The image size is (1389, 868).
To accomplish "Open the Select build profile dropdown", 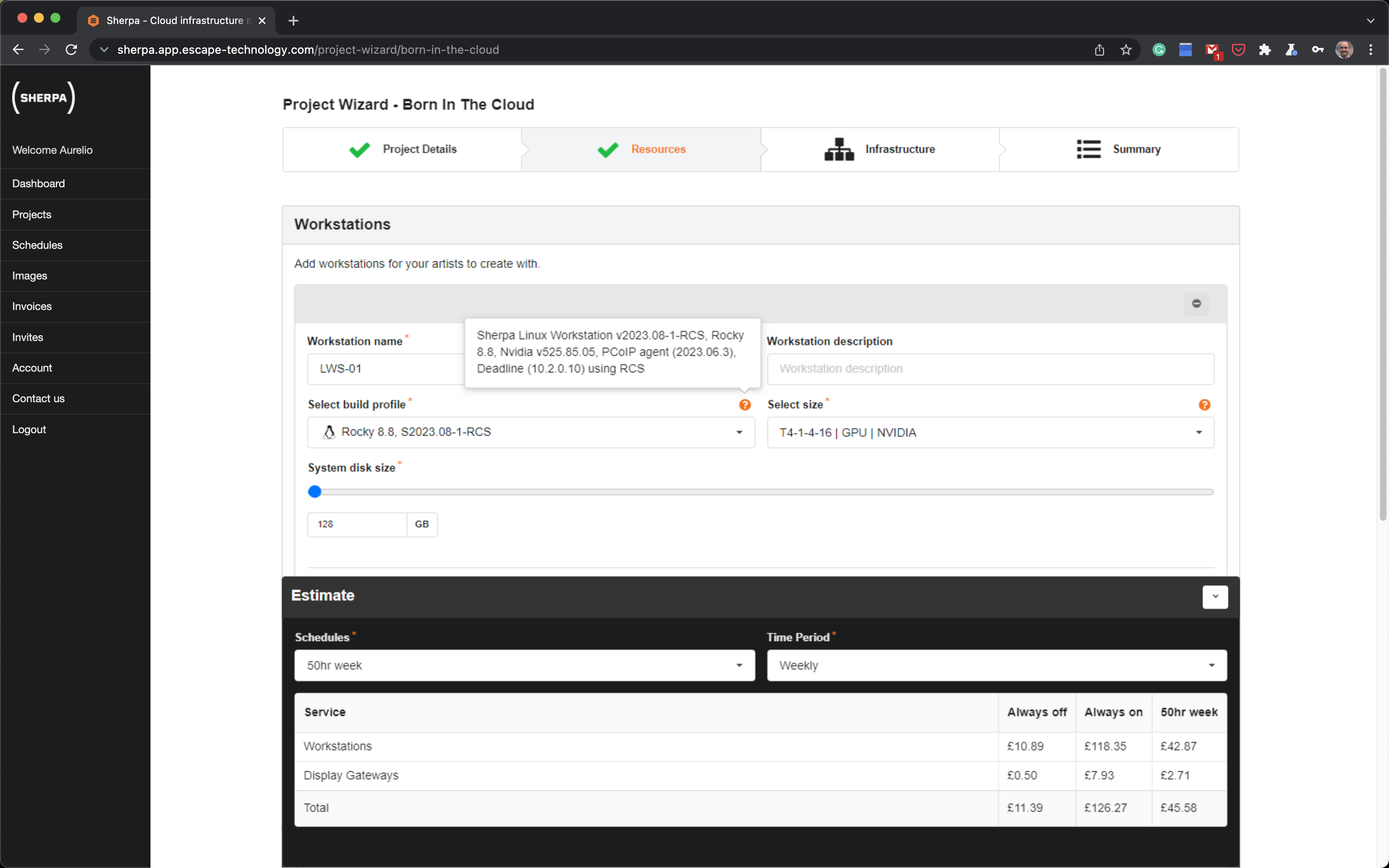I will (530, 432).
